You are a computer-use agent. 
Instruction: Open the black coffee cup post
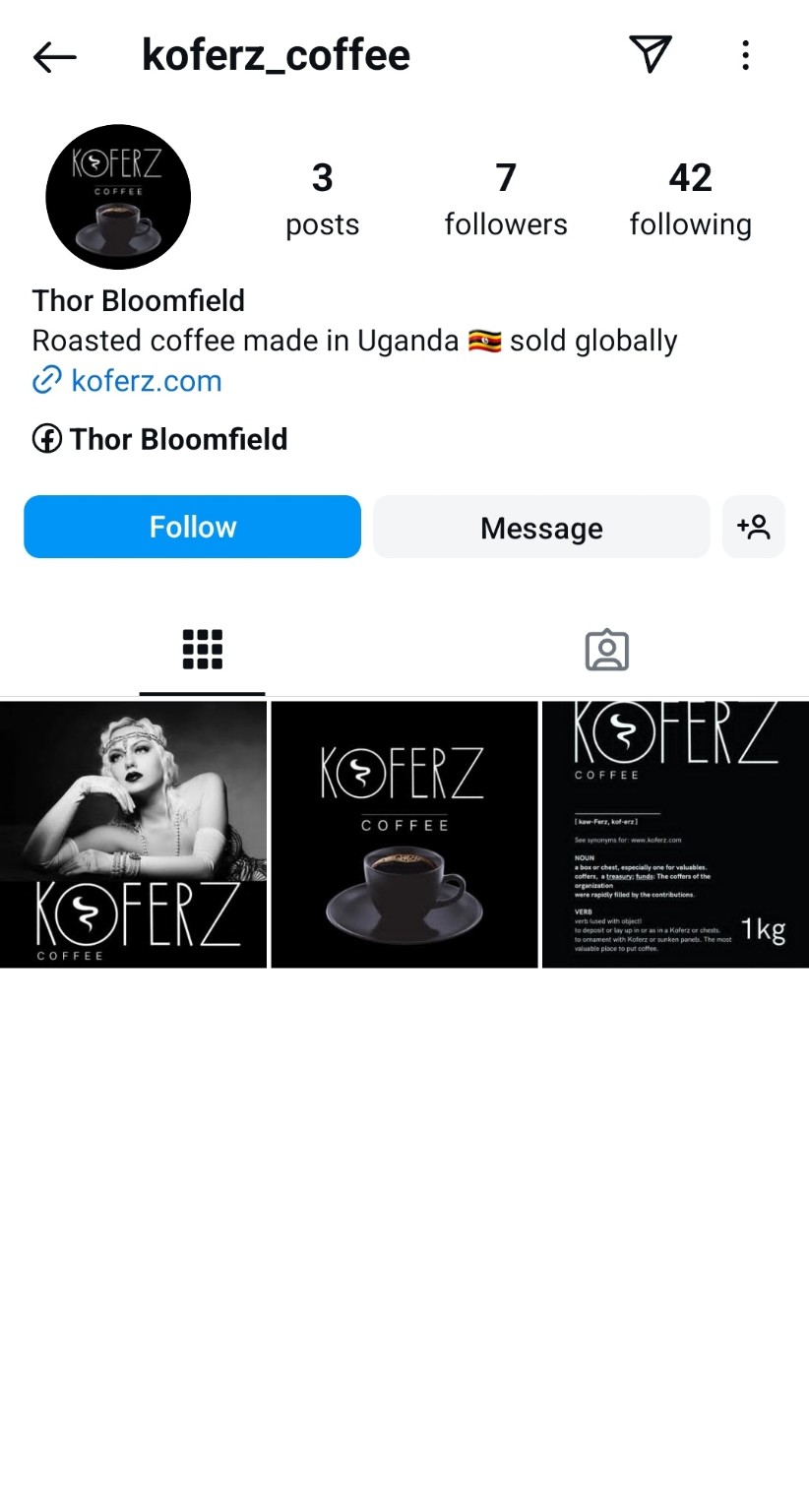(404, 835)
